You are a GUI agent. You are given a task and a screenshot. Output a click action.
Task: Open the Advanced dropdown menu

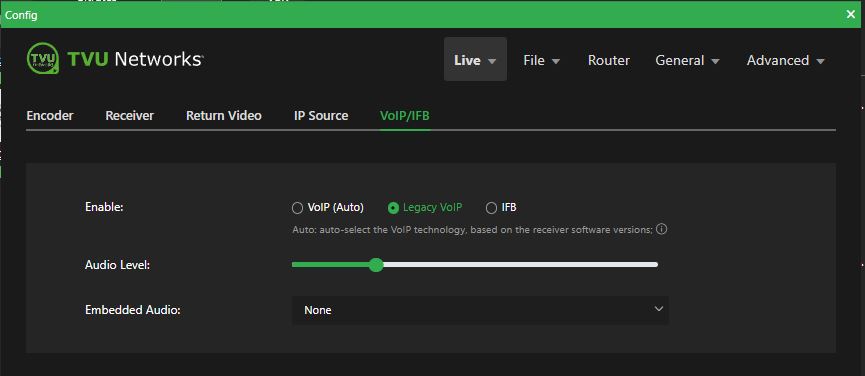click(x=786, y=60)
